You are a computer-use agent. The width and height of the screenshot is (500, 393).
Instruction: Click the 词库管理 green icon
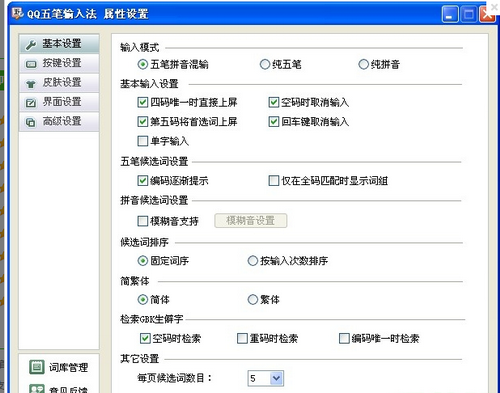click(x=37, y=367)
